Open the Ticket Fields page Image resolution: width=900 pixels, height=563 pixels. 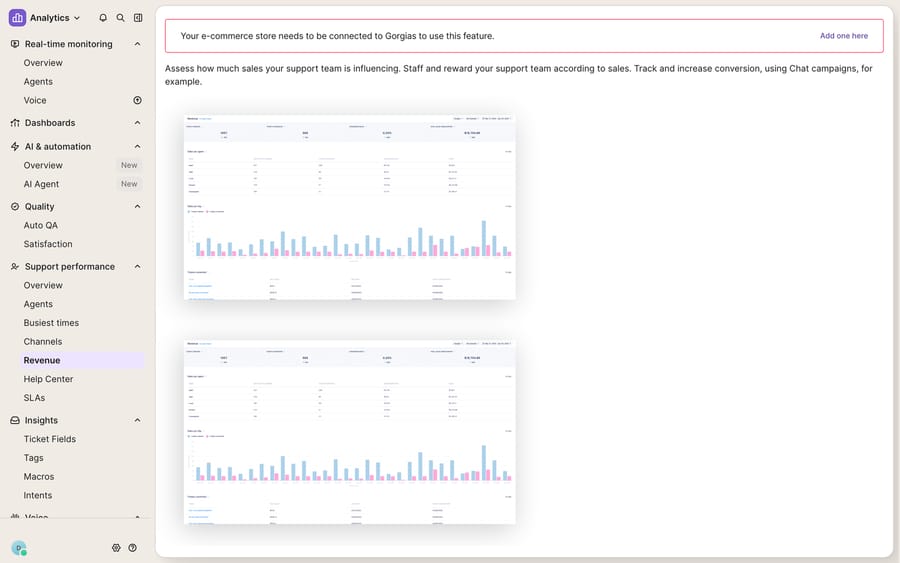tap(50, 439)
